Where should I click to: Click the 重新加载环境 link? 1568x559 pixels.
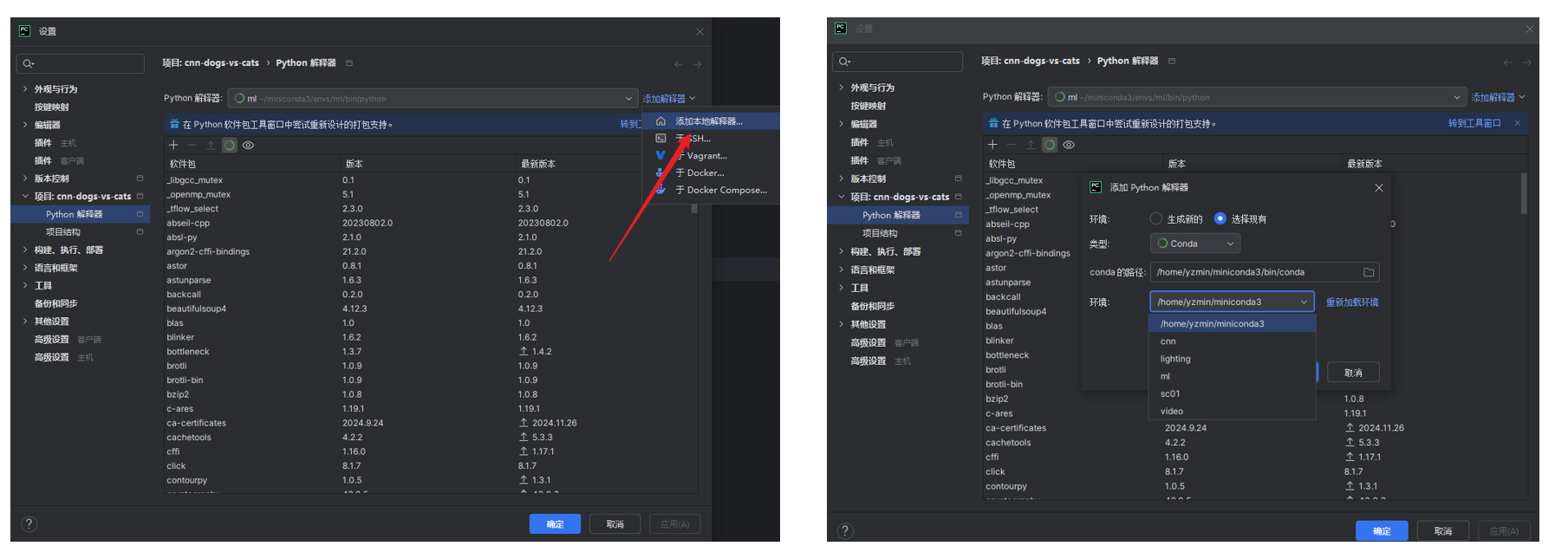pyautogui.click(x=1351, y=302)
